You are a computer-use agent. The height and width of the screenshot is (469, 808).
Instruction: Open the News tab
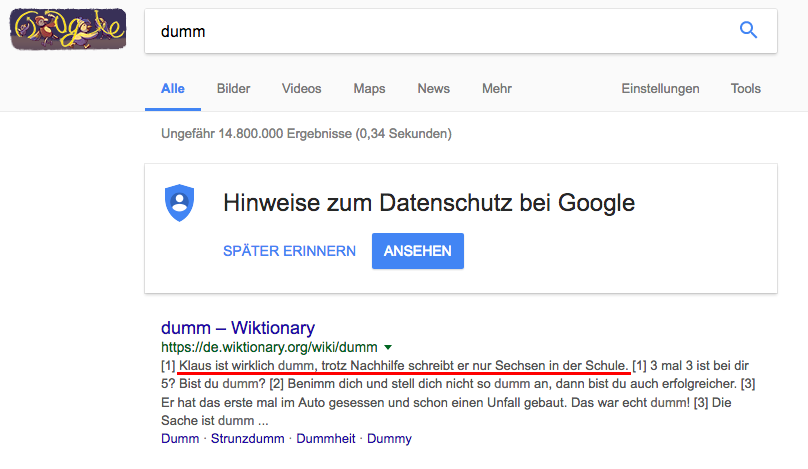433,89
